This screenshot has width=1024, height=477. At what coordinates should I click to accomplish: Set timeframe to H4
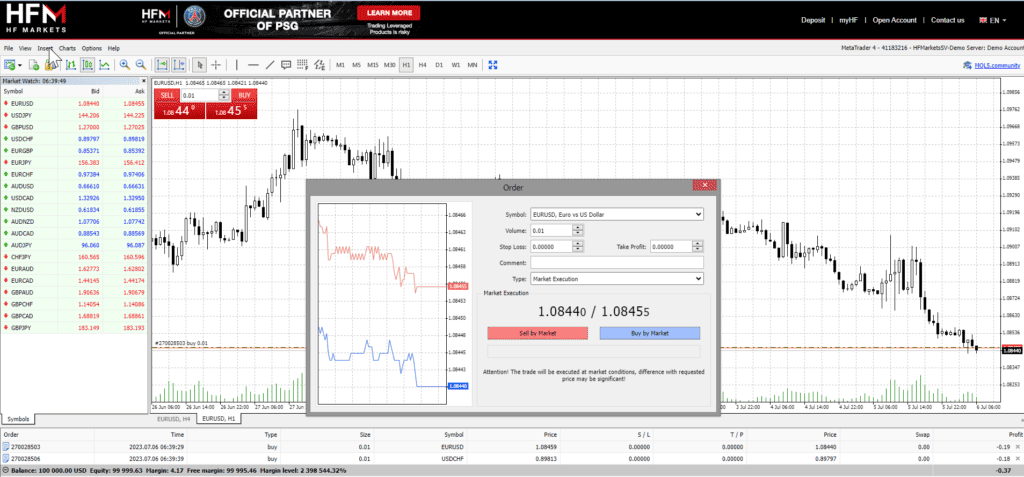pyautogui.click(x=423, y=65)
